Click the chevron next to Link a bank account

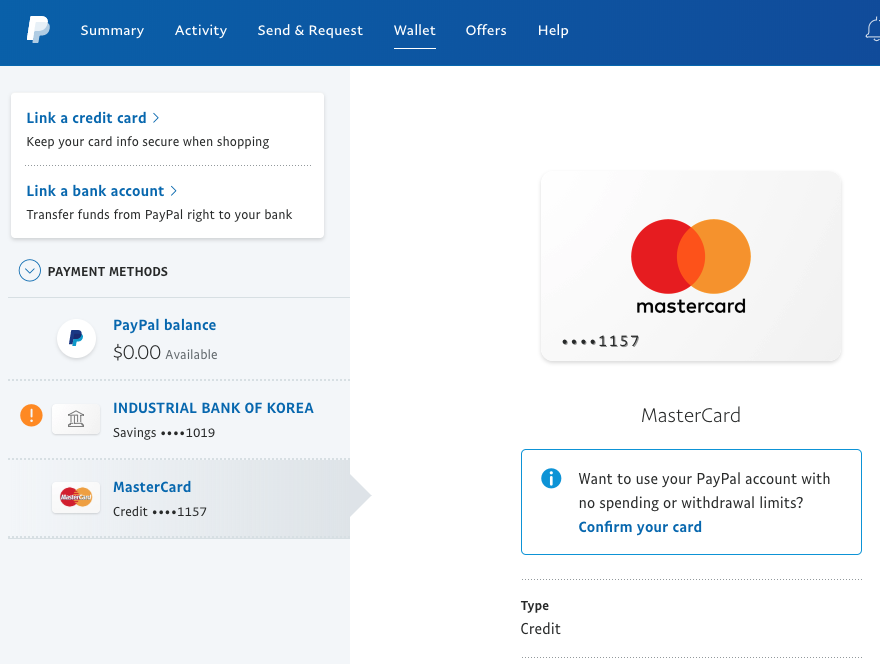tap(173, 191)
